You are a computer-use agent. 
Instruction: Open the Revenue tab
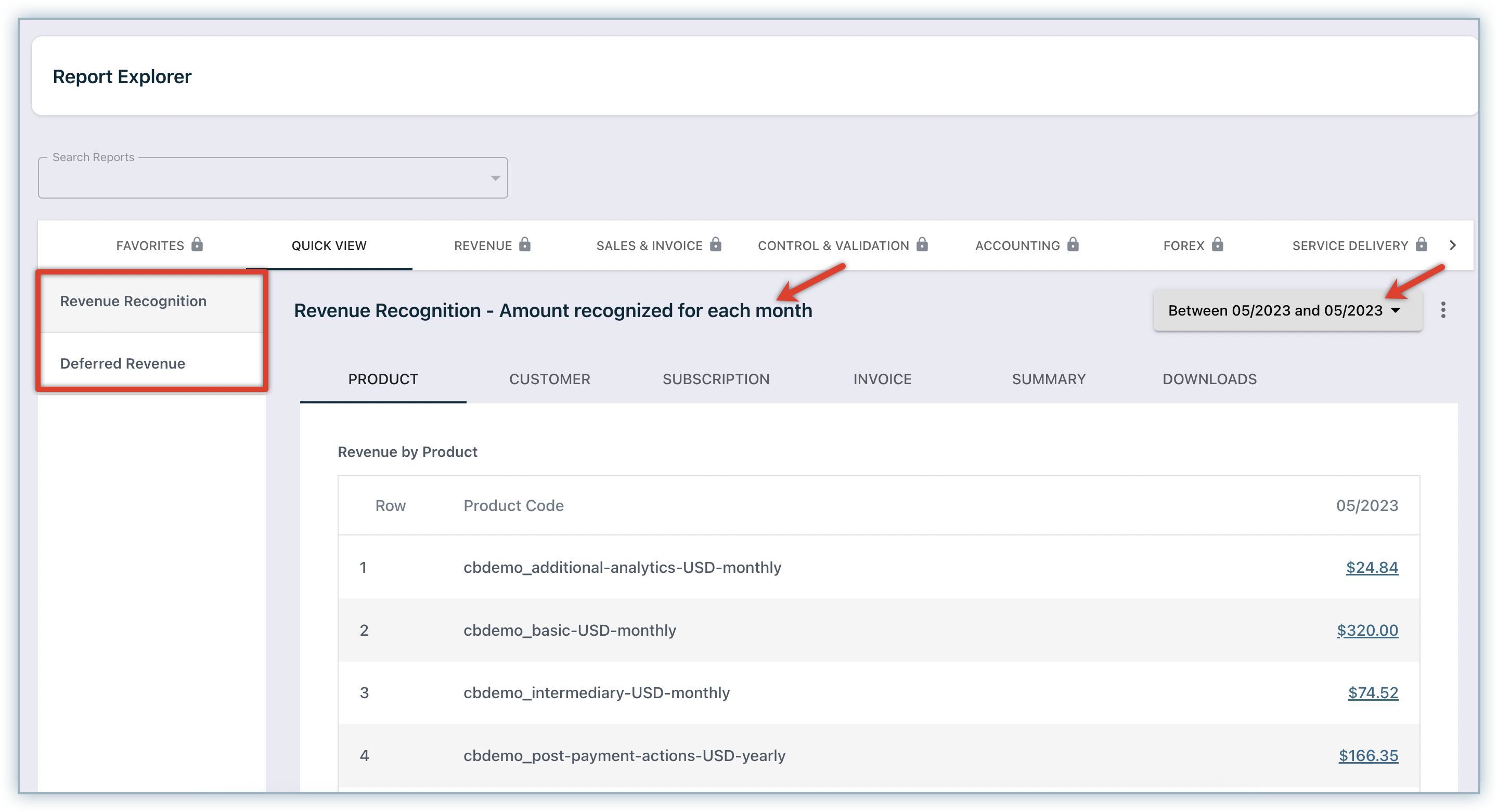(492, 245)
